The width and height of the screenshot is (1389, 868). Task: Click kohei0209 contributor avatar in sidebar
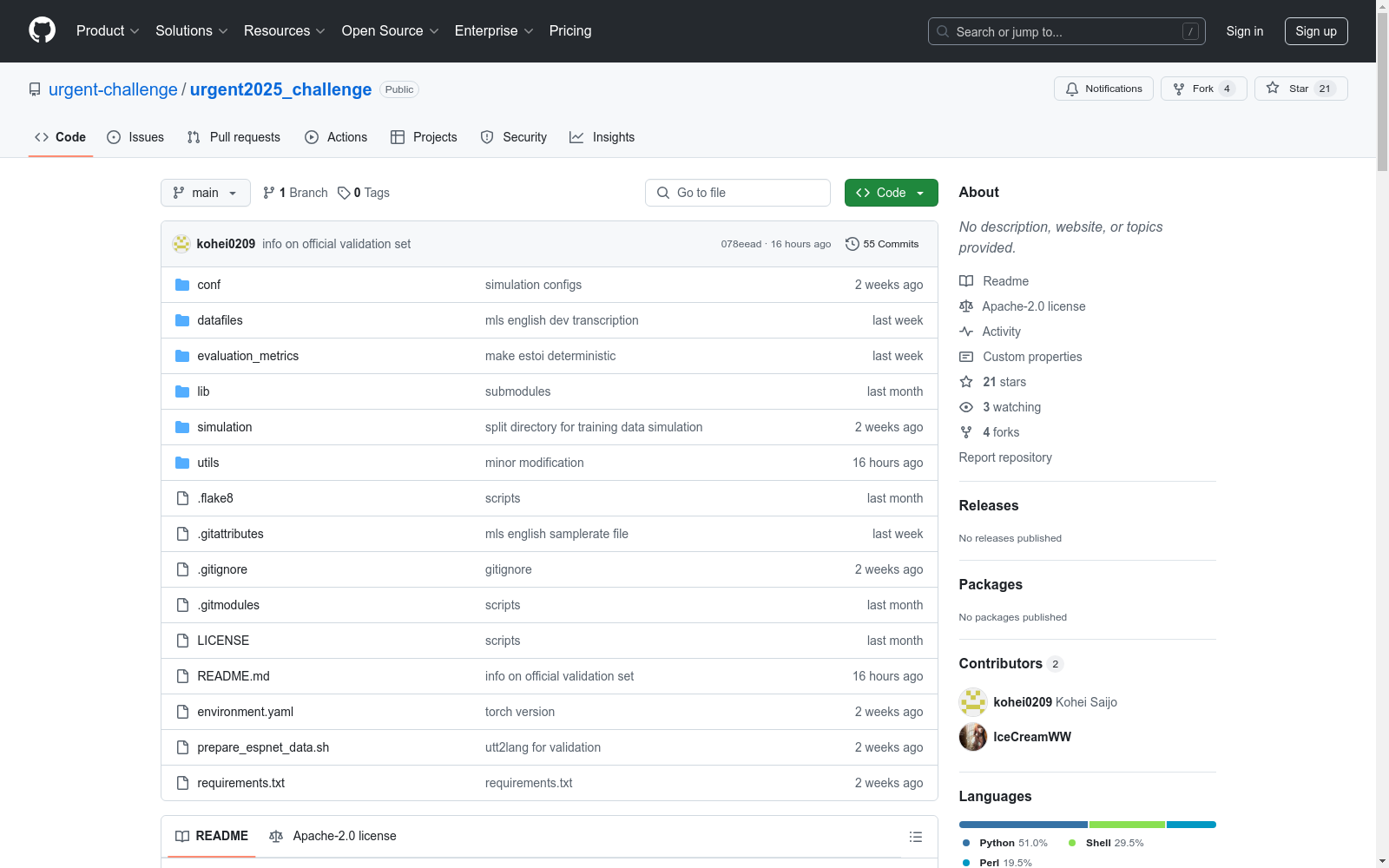(x=973, y=702)
